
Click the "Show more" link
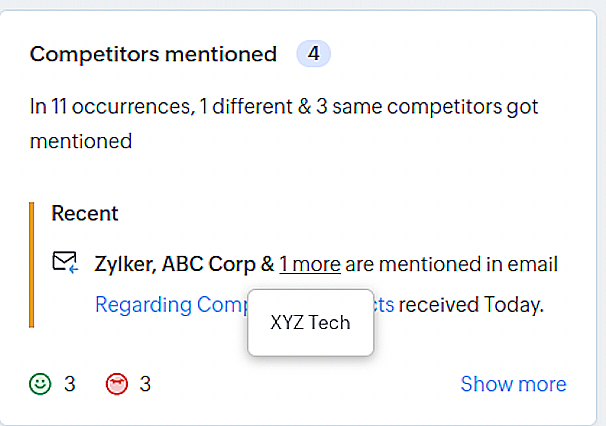[x=513, y=384]
